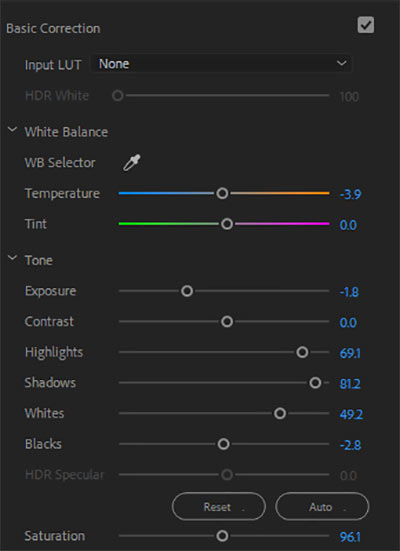Click the Contrast slider knob

[227, 322]
